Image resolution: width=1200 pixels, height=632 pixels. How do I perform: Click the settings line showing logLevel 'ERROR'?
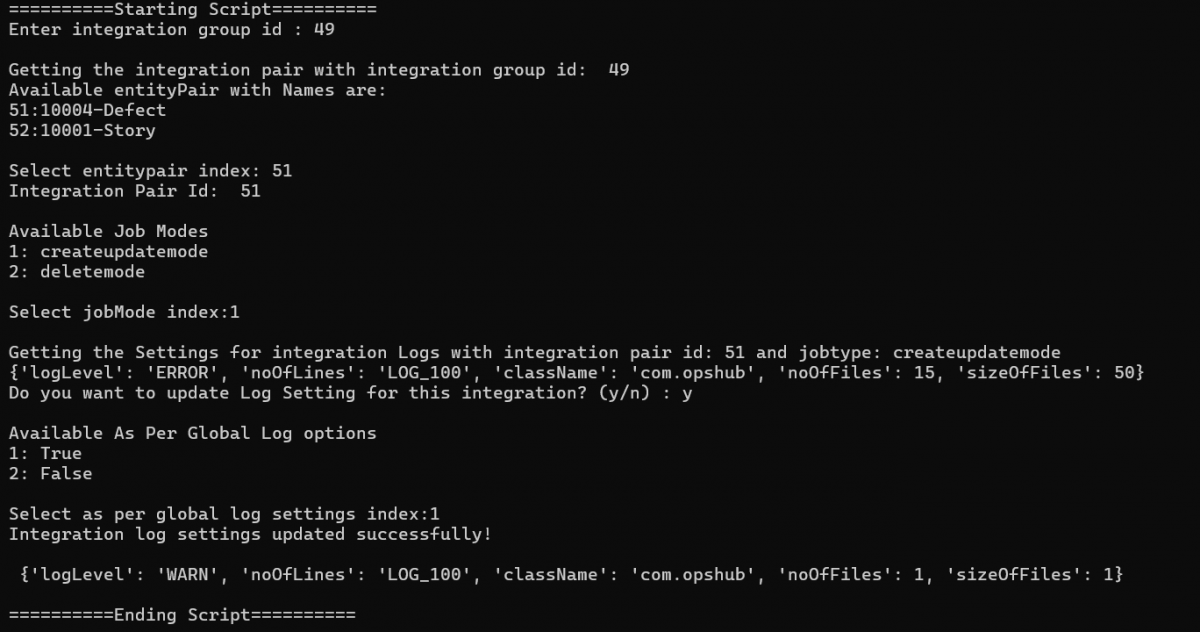coord(576,372)
